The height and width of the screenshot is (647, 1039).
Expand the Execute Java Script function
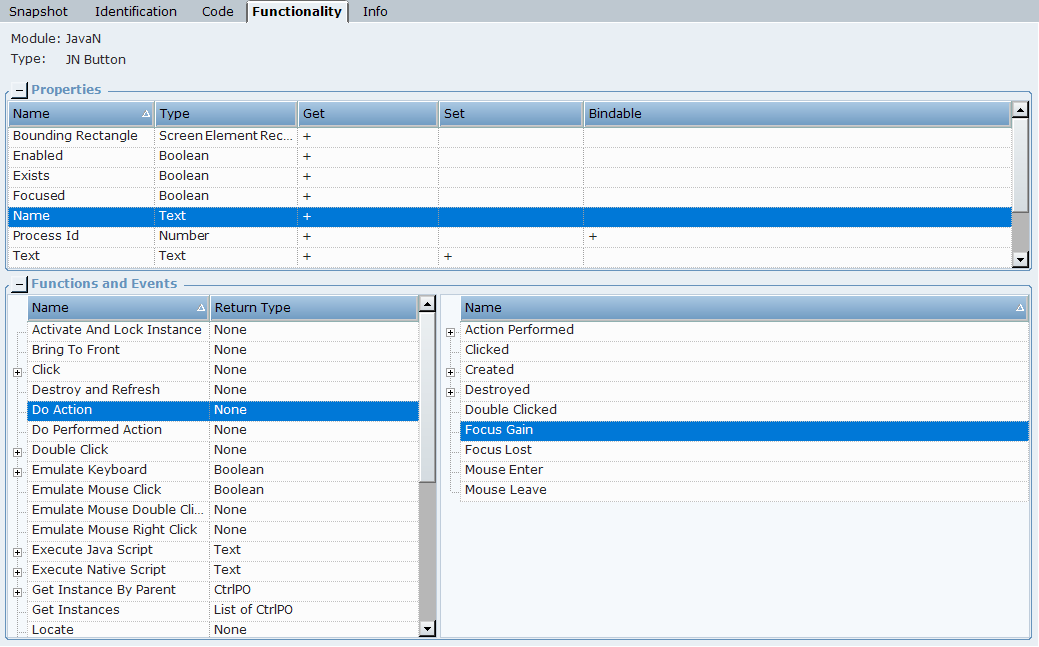coord(18,552)
